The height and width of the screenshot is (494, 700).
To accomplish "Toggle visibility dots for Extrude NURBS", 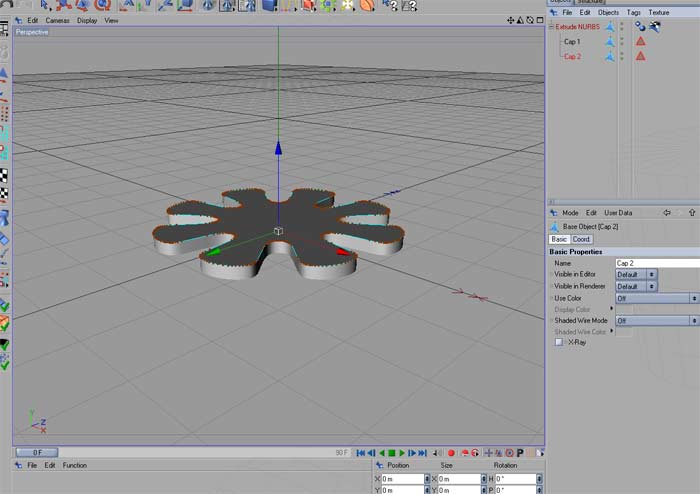I will tap(622, 26).
